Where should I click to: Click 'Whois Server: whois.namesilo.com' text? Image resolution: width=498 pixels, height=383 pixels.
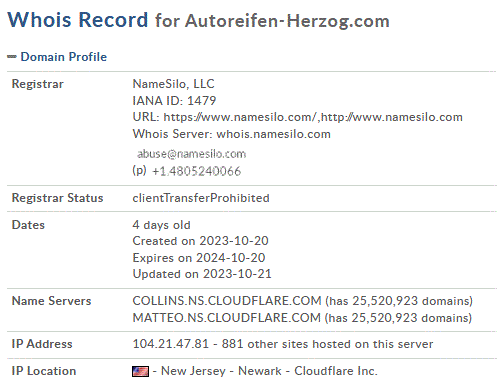tap(231, 134)
